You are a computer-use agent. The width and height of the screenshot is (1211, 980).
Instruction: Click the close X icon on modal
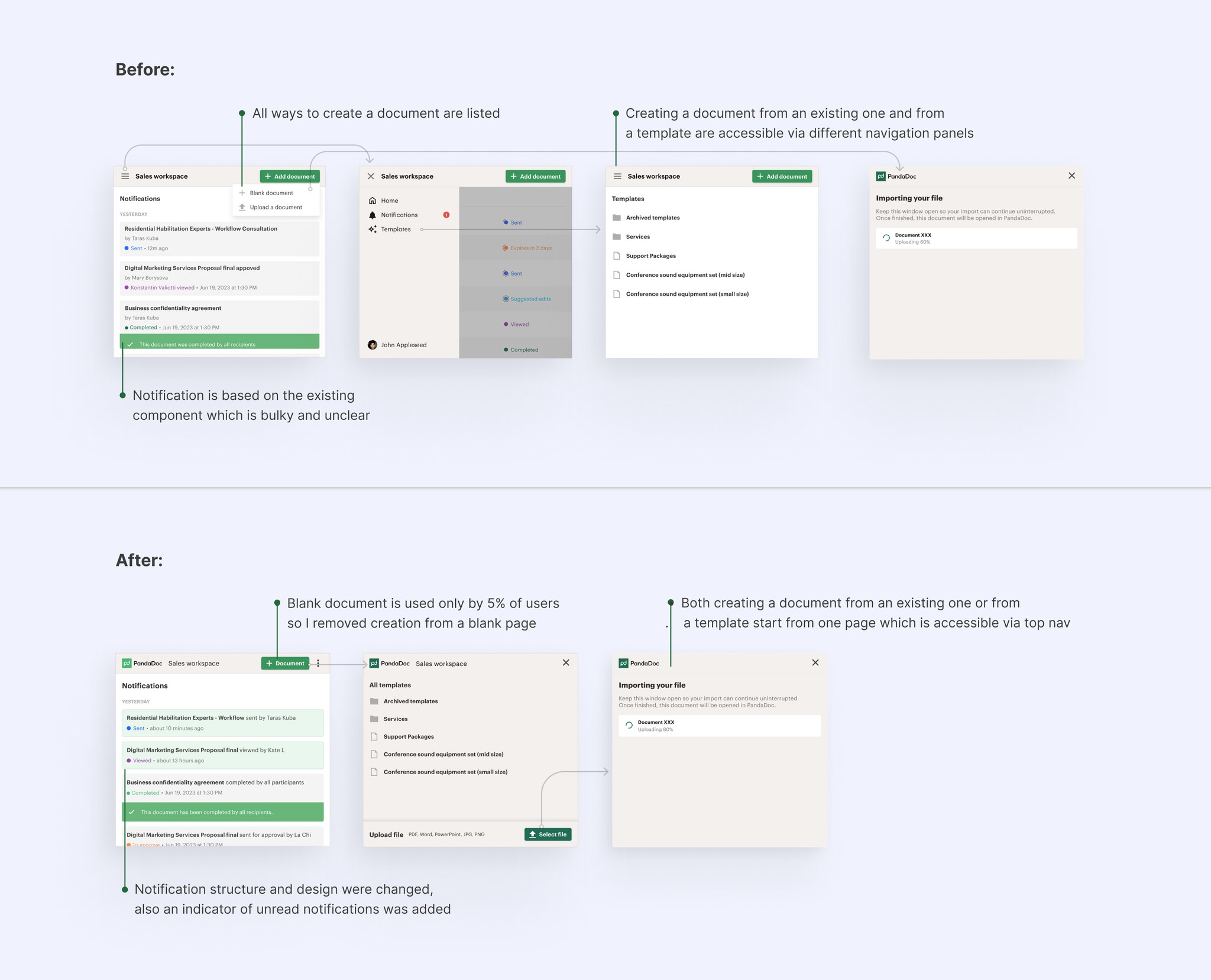point(1071,175)
